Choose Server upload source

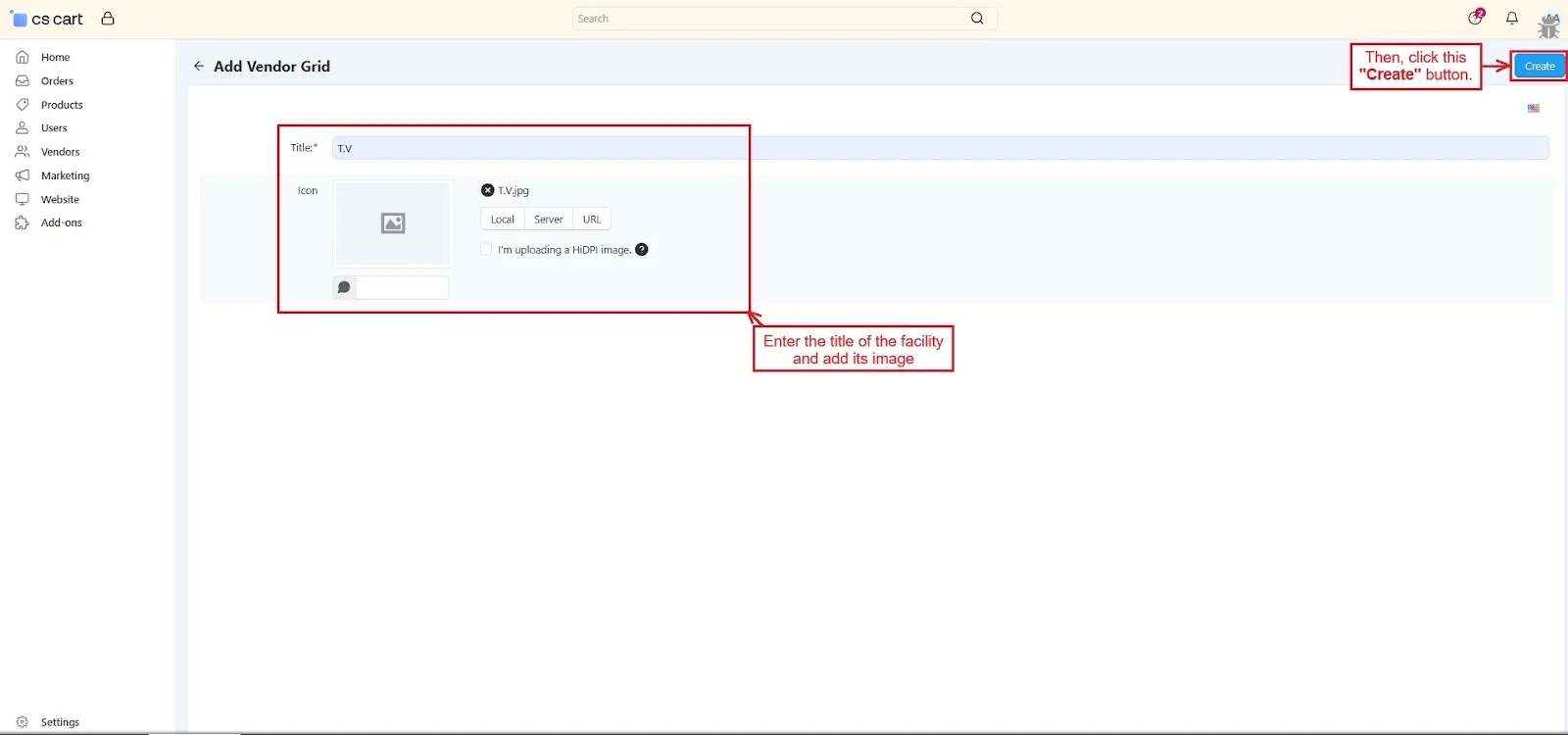pyautogui.click(x=548, y=220)
